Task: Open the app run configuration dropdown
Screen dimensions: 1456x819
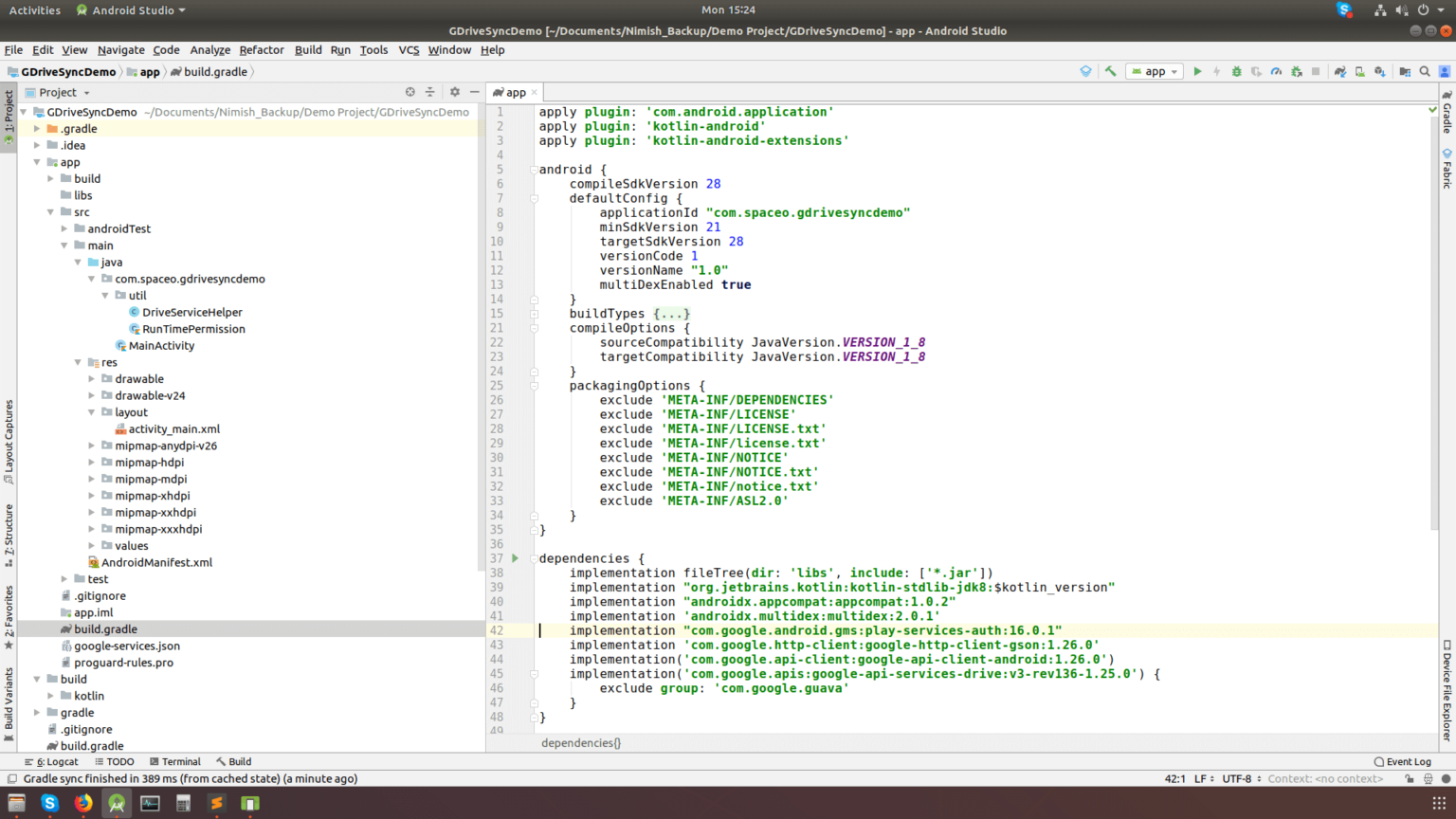Action: tap(1155, 72)
